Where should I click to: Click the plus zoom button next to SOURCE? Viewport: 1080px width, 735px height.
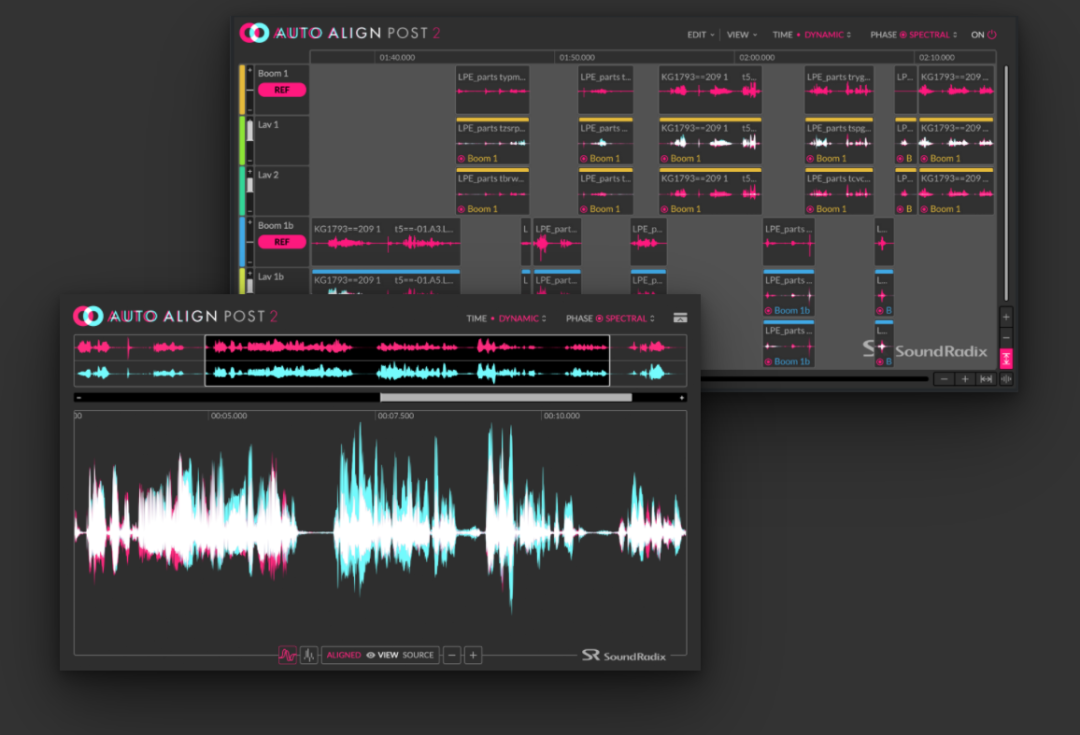[473, 655]
